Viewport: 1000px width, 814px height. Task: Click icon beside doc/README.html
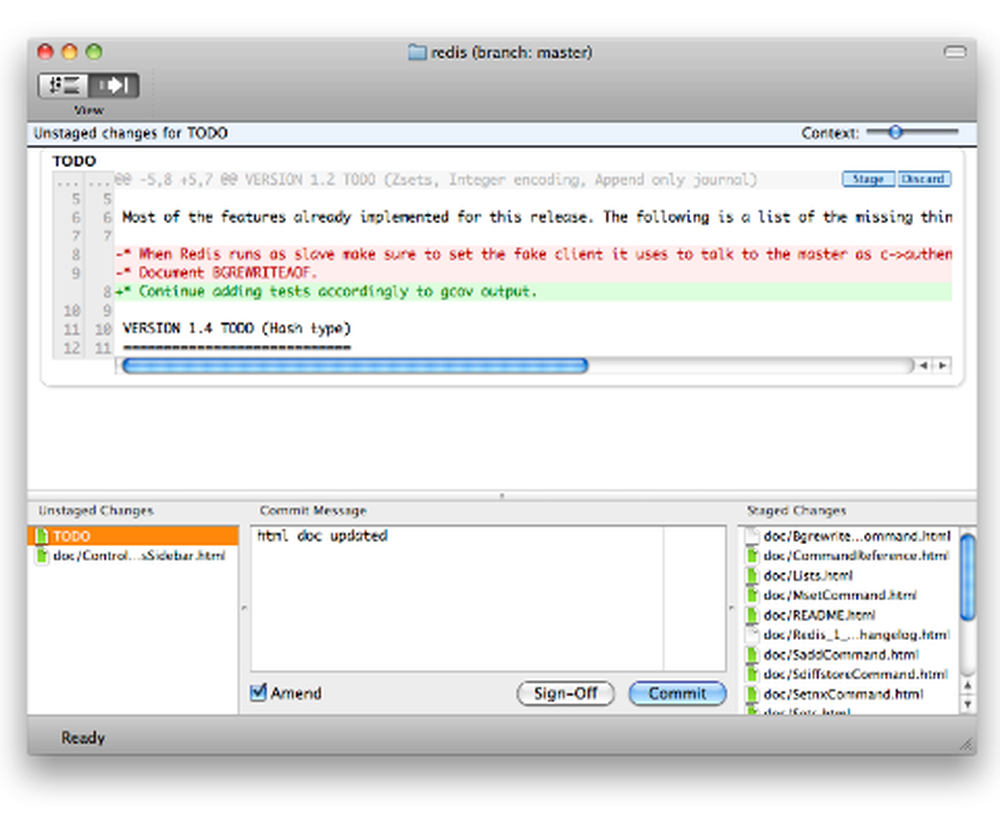coord(753,615)
